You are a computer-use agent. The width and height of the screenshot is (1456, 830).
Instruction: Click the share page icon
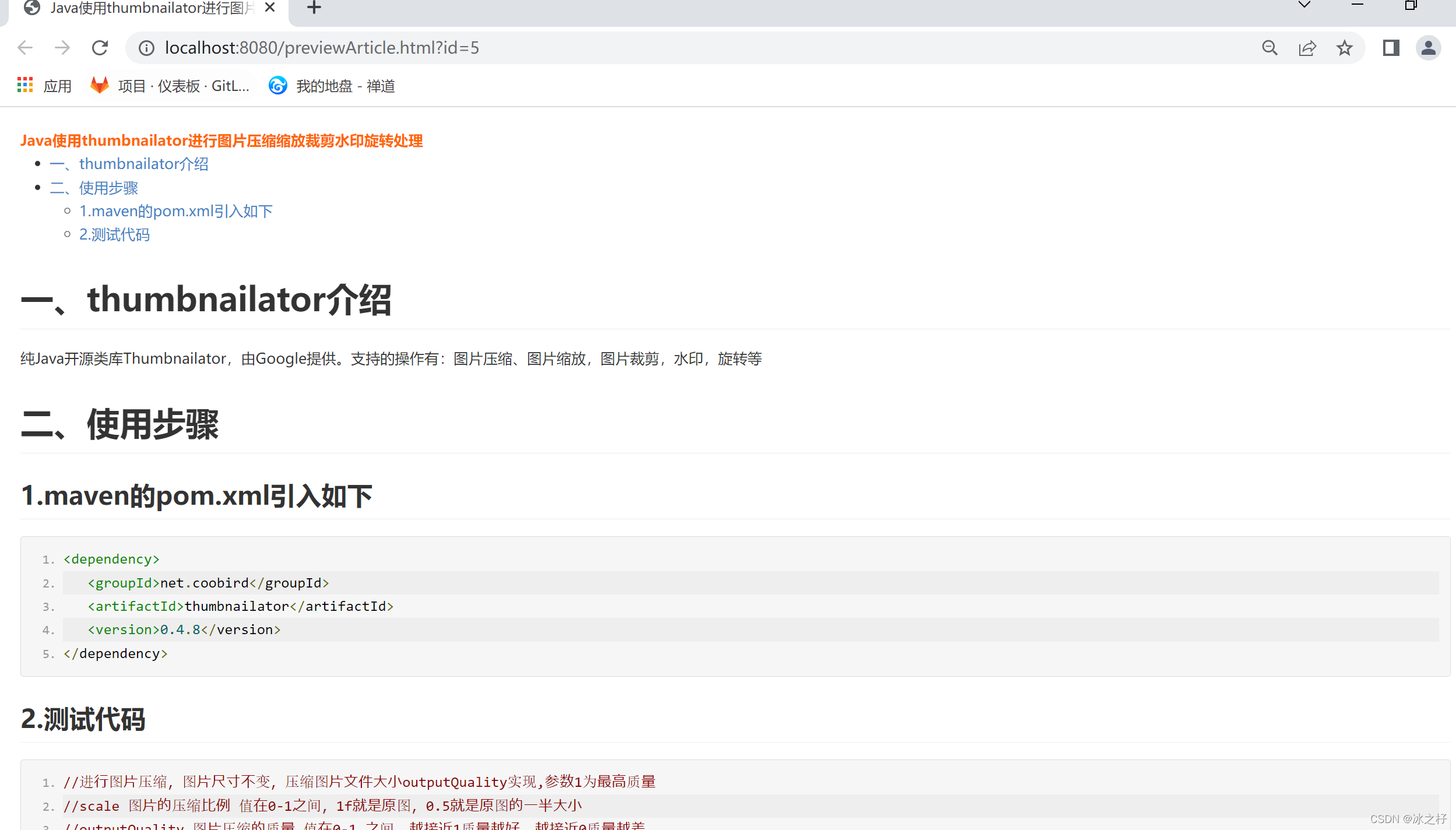(x=1307, y=48)
